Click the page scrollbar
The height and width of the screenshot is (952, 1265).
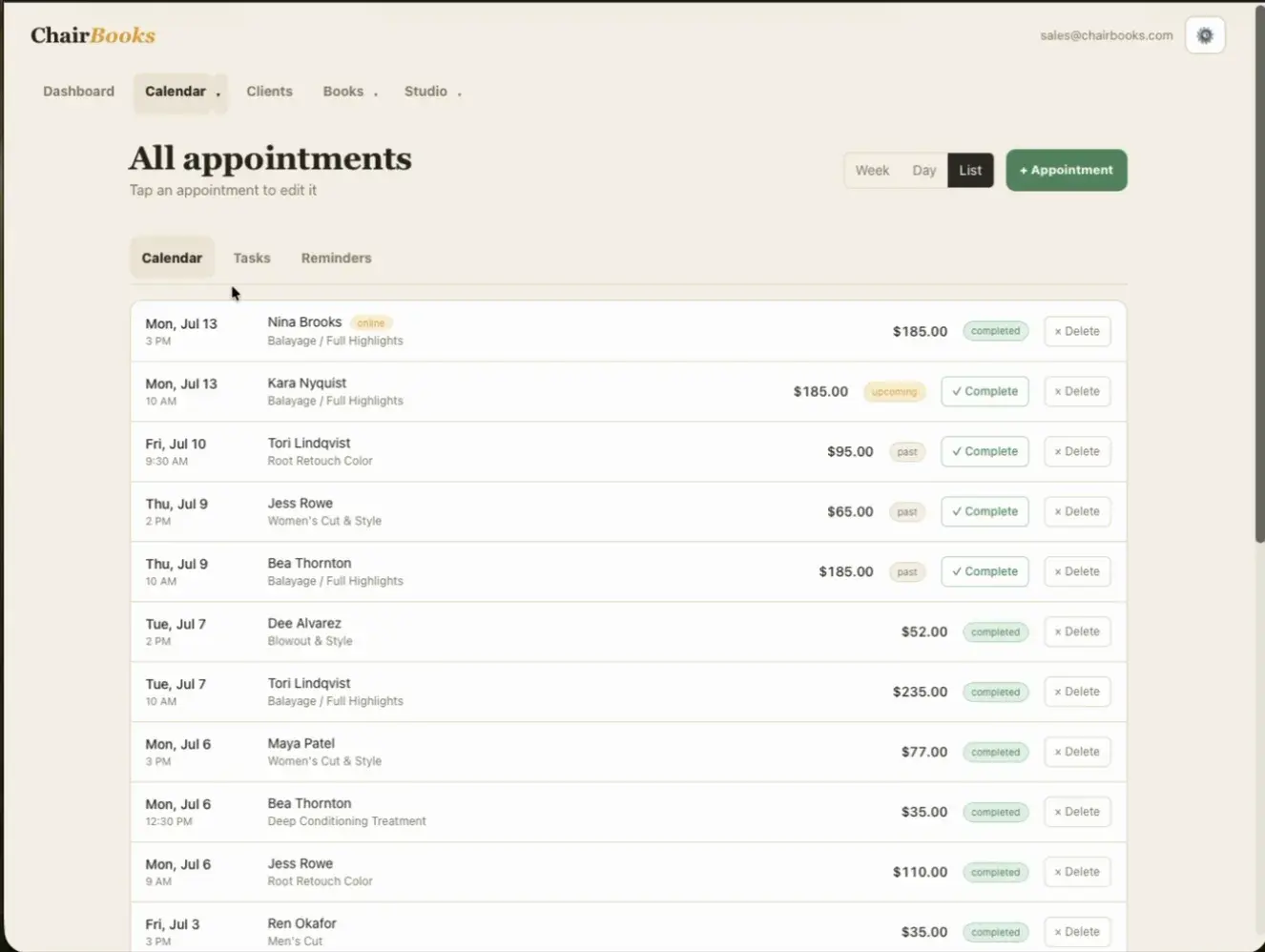point(1259,277)
